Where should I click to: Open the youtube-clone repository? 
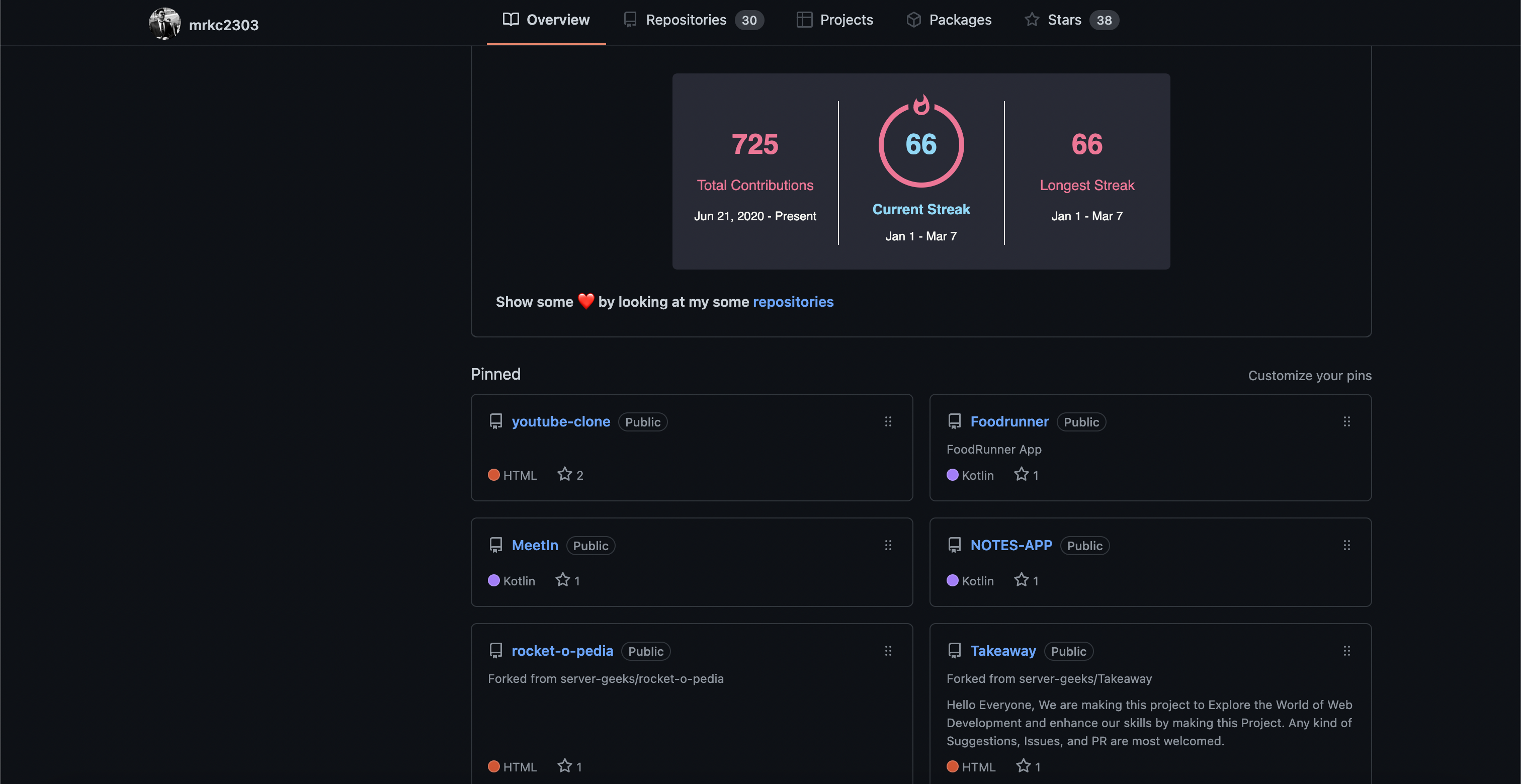(x=561, y=421)
